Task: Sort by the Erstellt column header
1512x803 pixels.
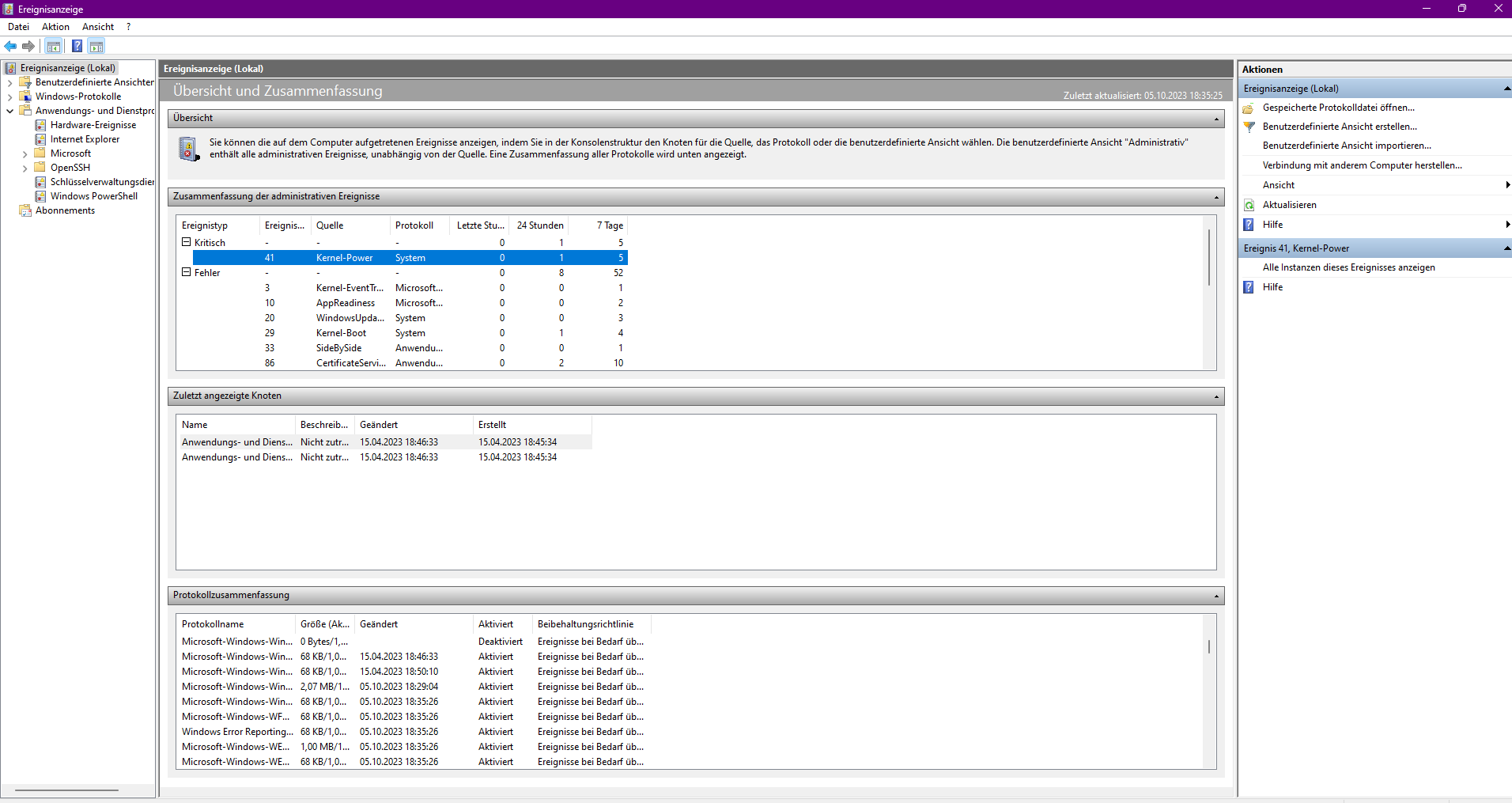Action: [x=532, y=425]
